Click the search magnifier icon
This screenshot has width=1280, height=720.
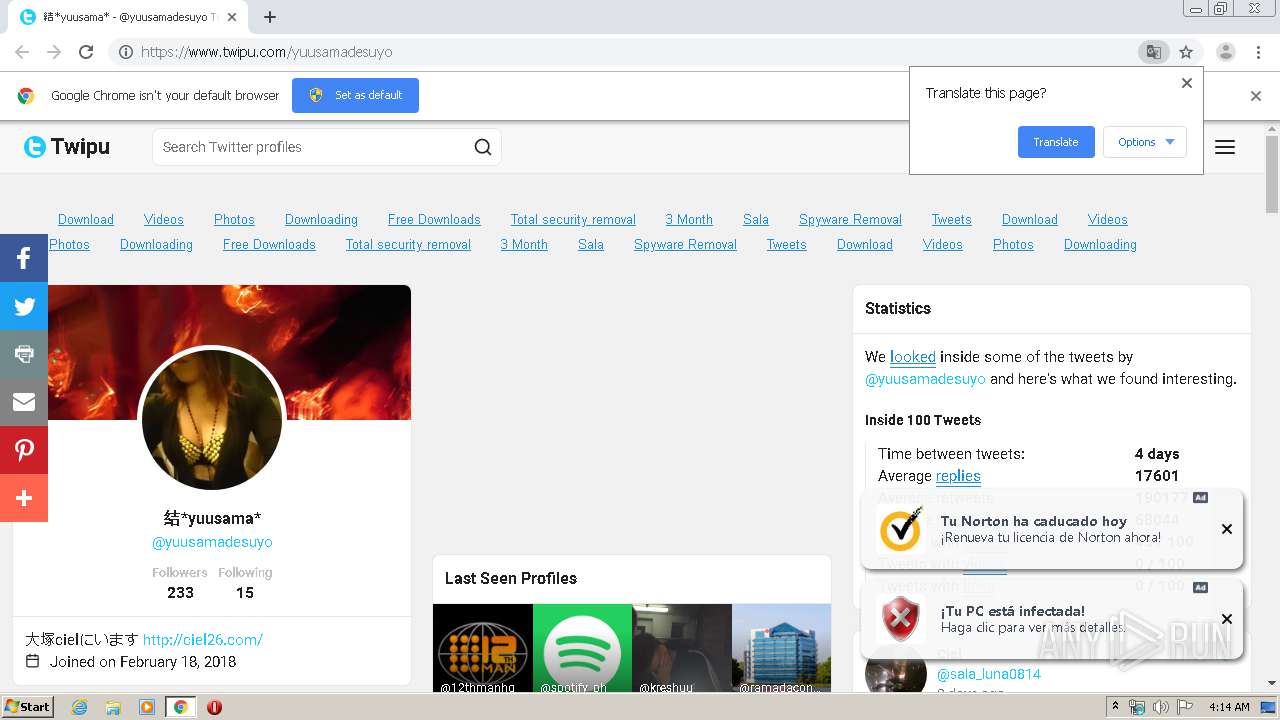pos(483,147)
